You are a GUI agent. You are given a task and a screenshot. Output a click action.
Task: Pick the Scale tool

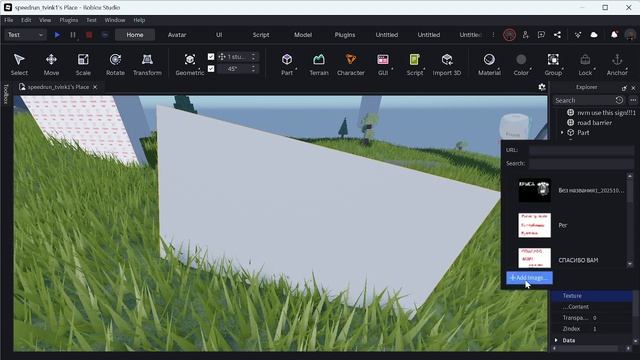[83, 64]
